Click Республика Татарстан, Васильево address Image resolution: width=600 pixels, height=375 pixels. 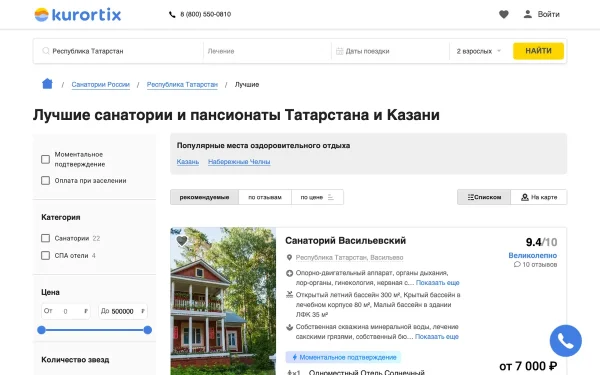click(349, 258)
